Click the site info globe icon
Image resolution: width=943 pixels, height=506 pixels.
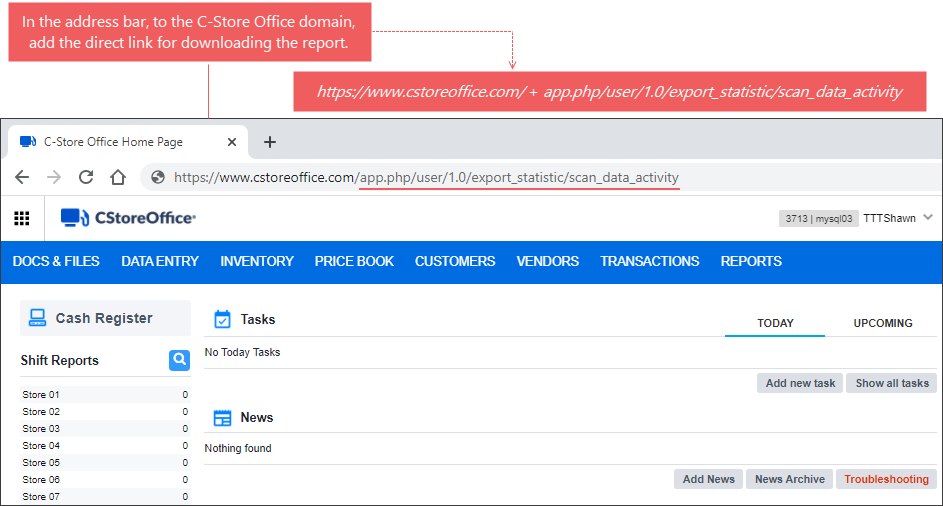tap(157, 177)
